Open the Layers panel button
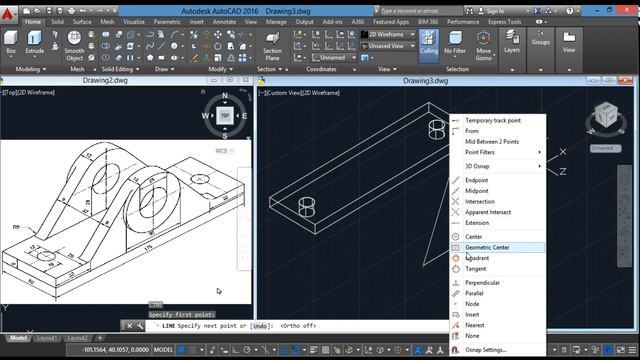The image size is (640, 360). (x=511, y=42)
